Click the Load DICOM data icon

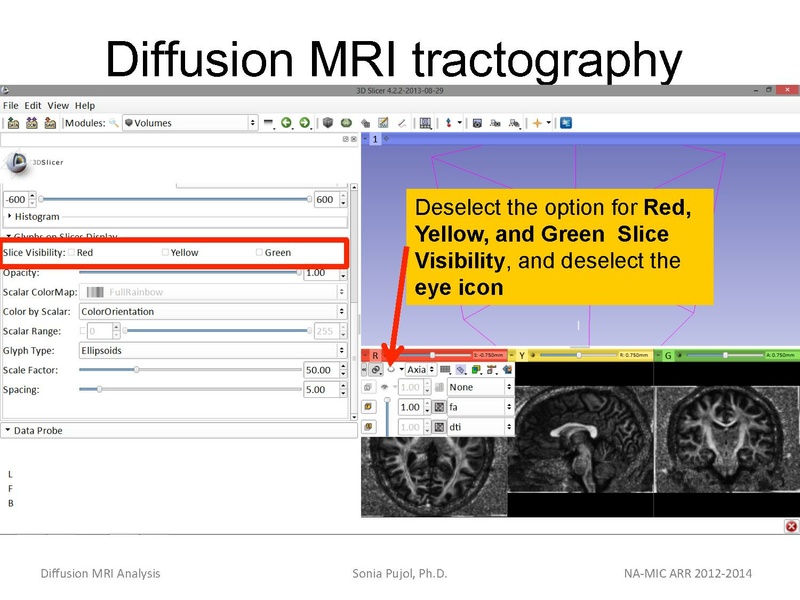pos(32,123)
